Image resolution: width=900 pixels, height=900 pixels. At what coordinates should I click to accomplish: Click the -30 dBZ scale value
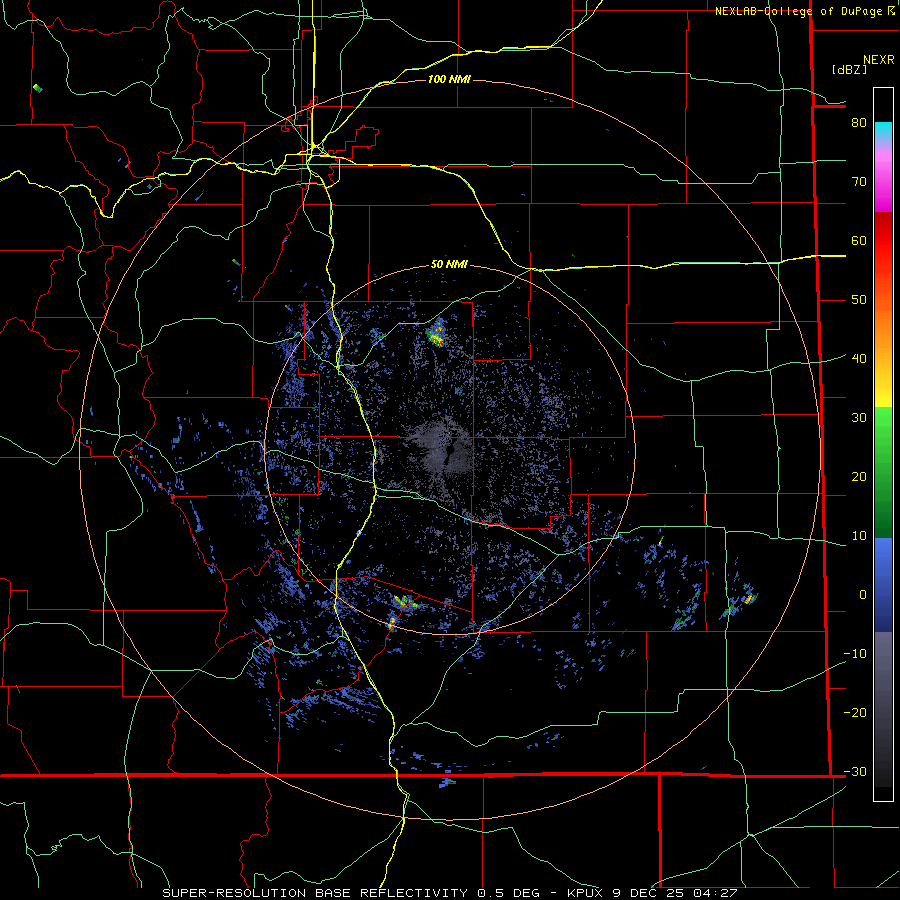point(855,772)
